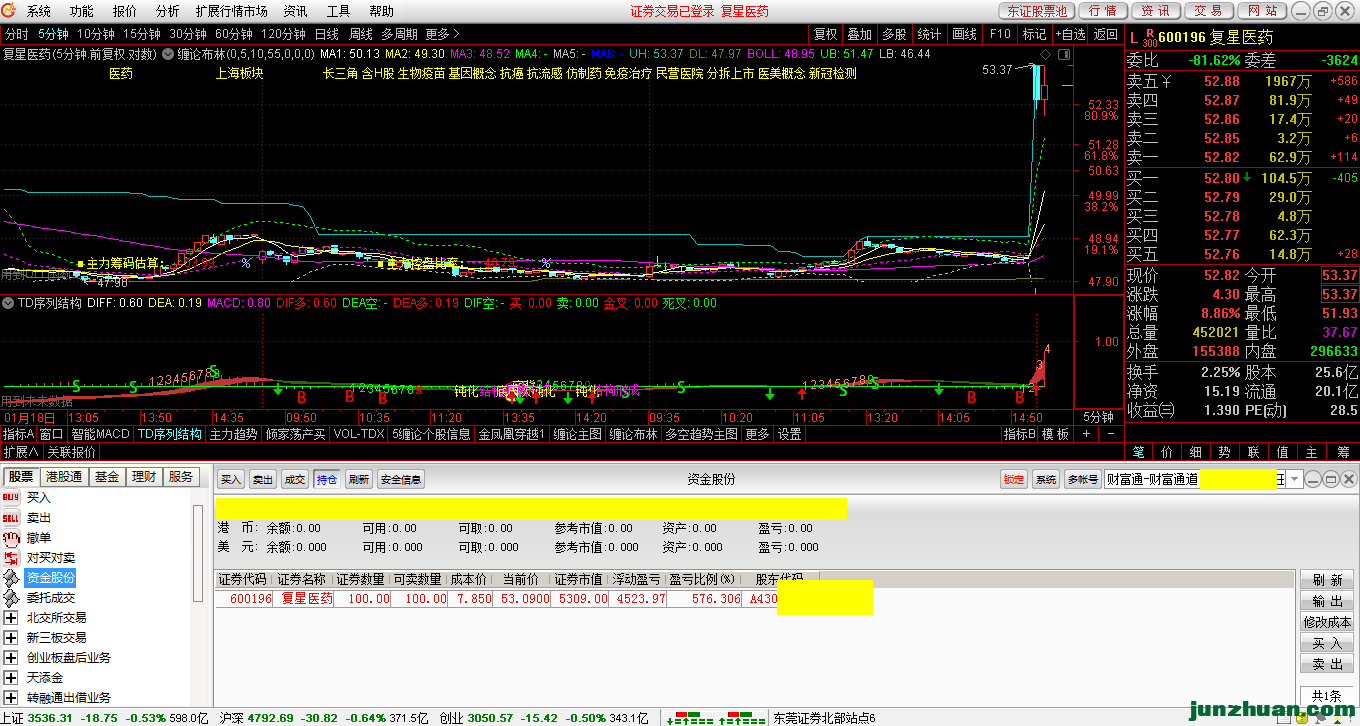Expand the 北交所交易 tree node
The height and width of the screenshot is (726, 1360).
tap(12, 617)
